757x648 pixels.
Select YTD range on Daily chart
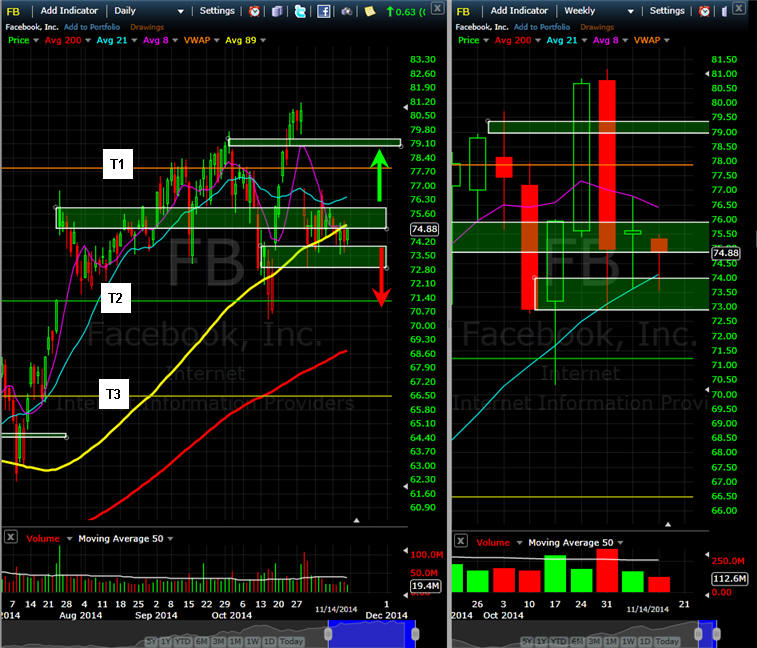tap(182, 641)
